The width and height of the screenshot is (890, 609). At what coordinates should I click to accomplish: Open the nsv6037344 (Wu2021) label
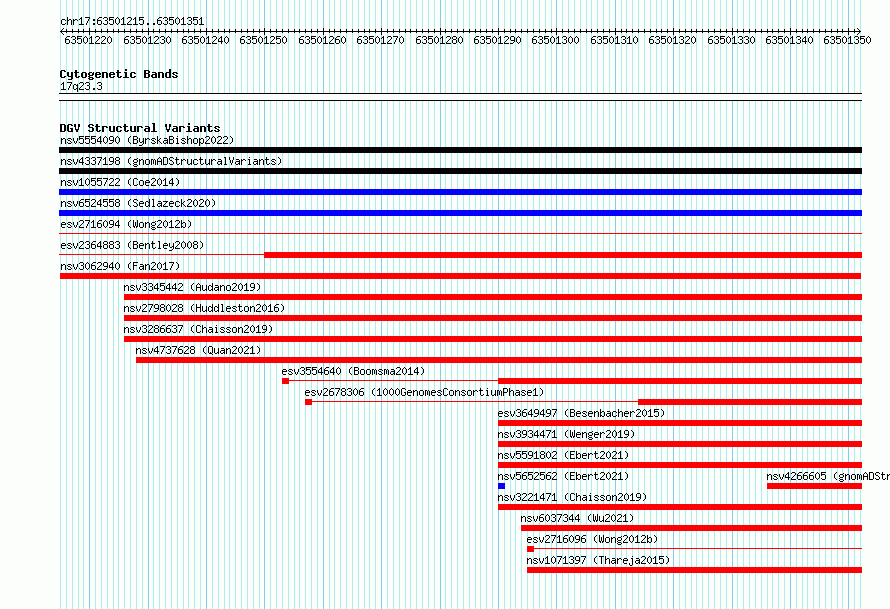[x=577, y=518]
